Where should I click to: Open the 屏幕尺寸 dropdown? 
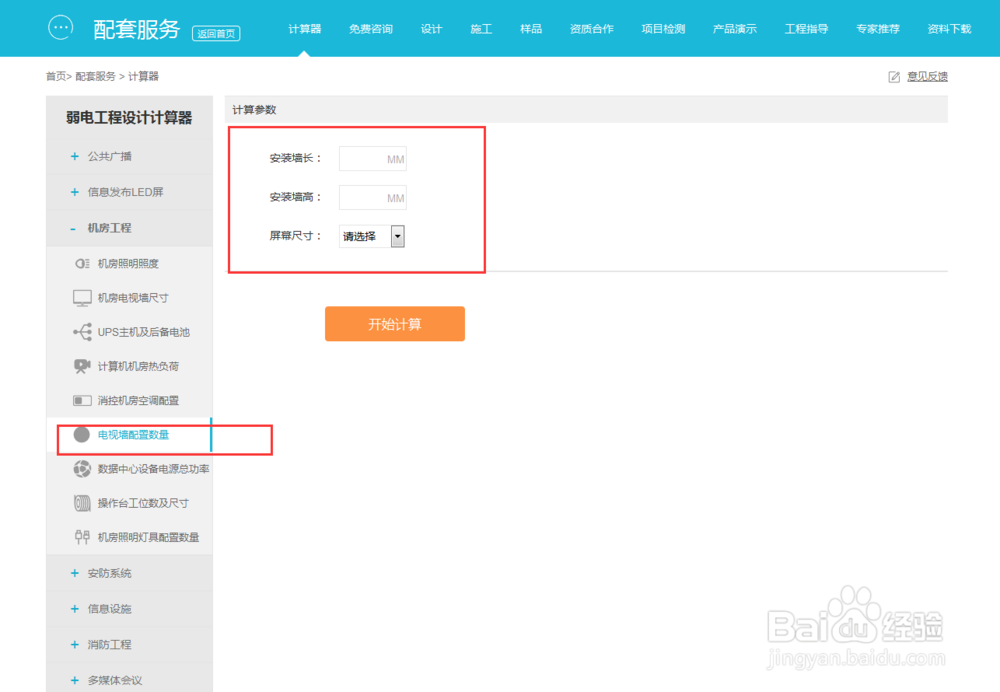coord(372,237)
